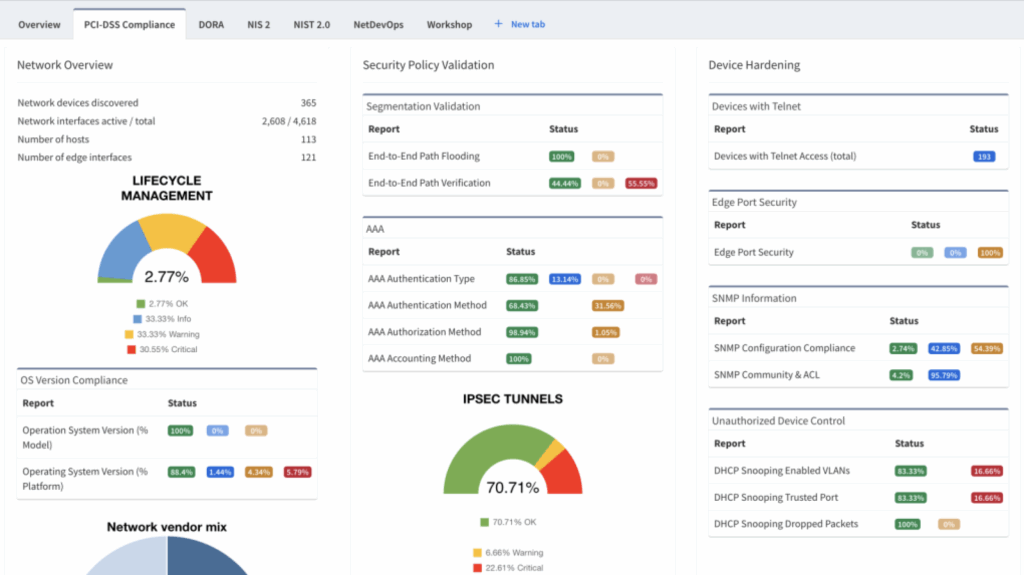Click the 'SNMP Community & ACL' report name
Screen dimensions: 1024x575
coord(767,374)
